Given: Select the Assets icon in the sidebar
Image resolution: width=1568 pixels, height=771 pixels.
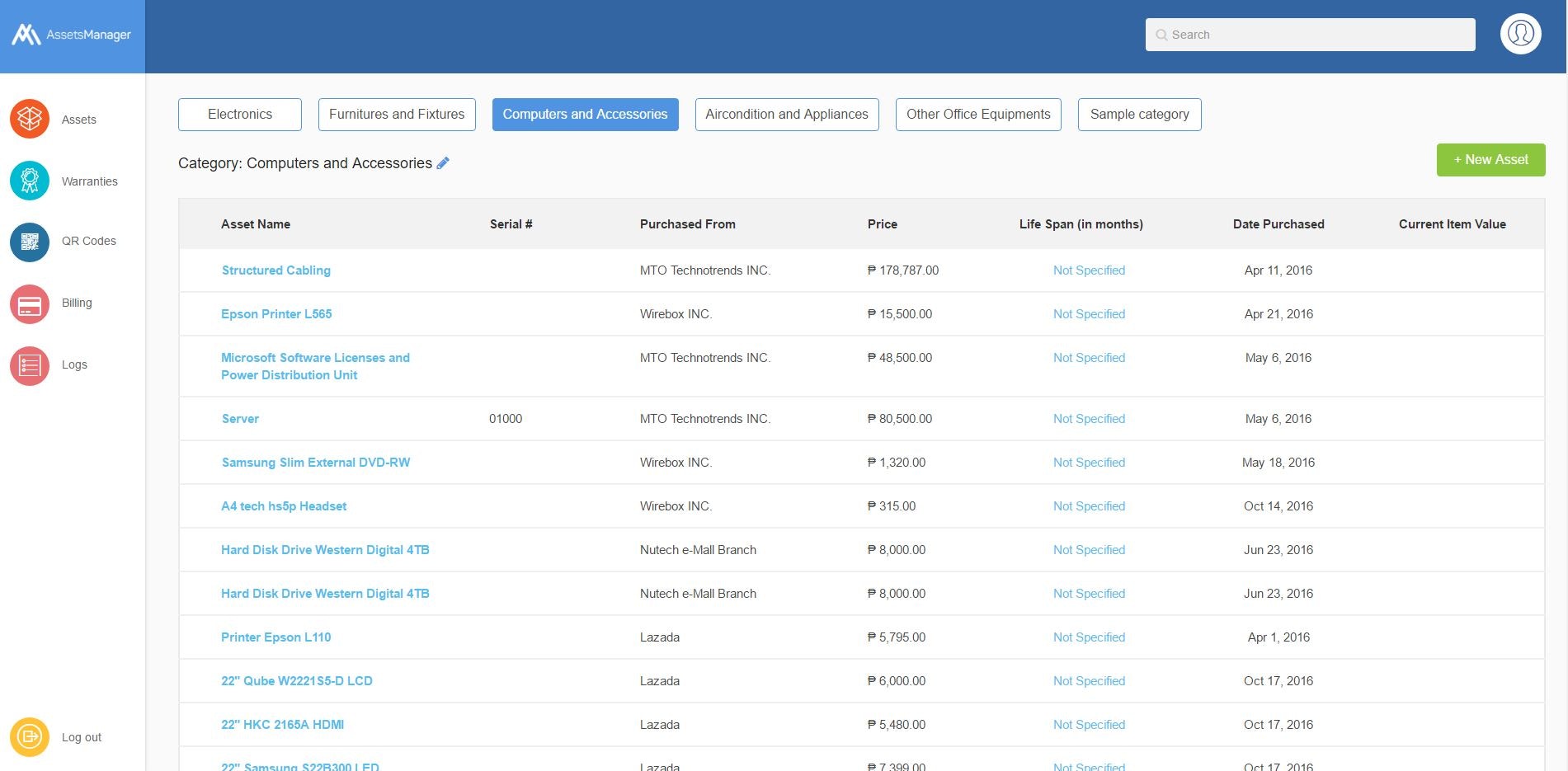Looking at the screenshot, I should click(29, 119).
